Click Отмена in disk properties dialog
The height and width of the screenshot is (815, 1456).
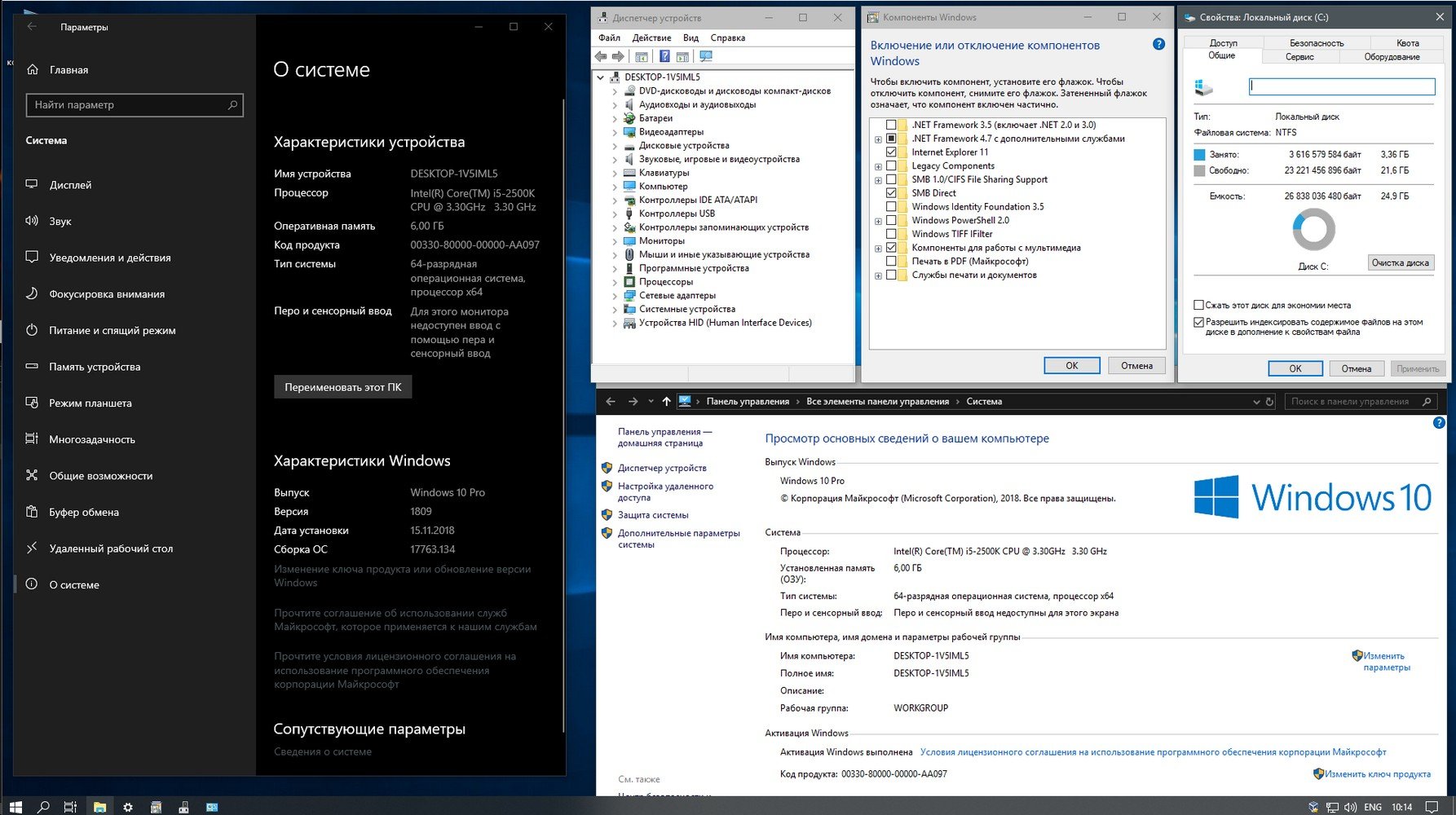[1356, 368]
